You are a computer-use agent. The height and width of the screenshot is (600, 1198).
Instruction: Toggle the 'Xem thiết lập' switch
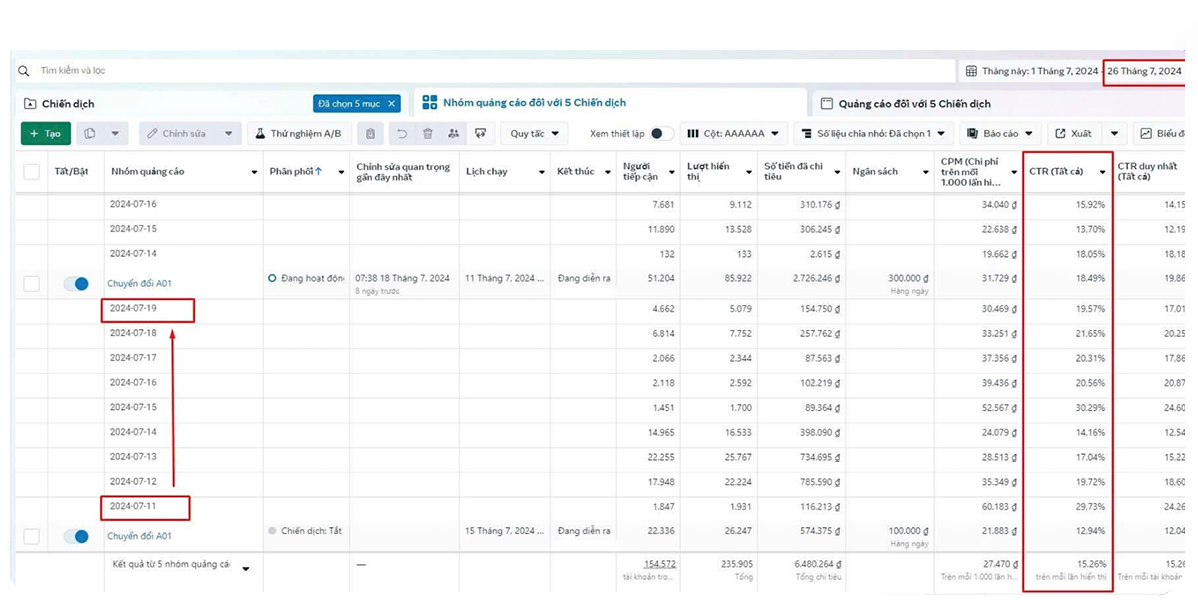tap(661, 133)
